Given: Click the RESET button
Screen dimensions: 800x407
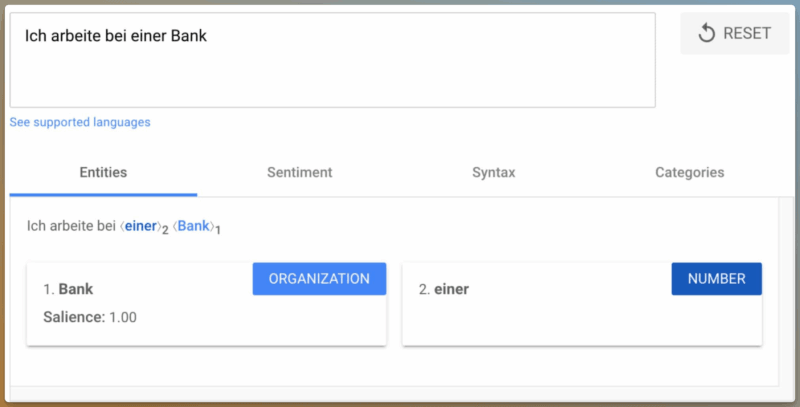Looking at the screenshot, I should [x=735, y=34].
